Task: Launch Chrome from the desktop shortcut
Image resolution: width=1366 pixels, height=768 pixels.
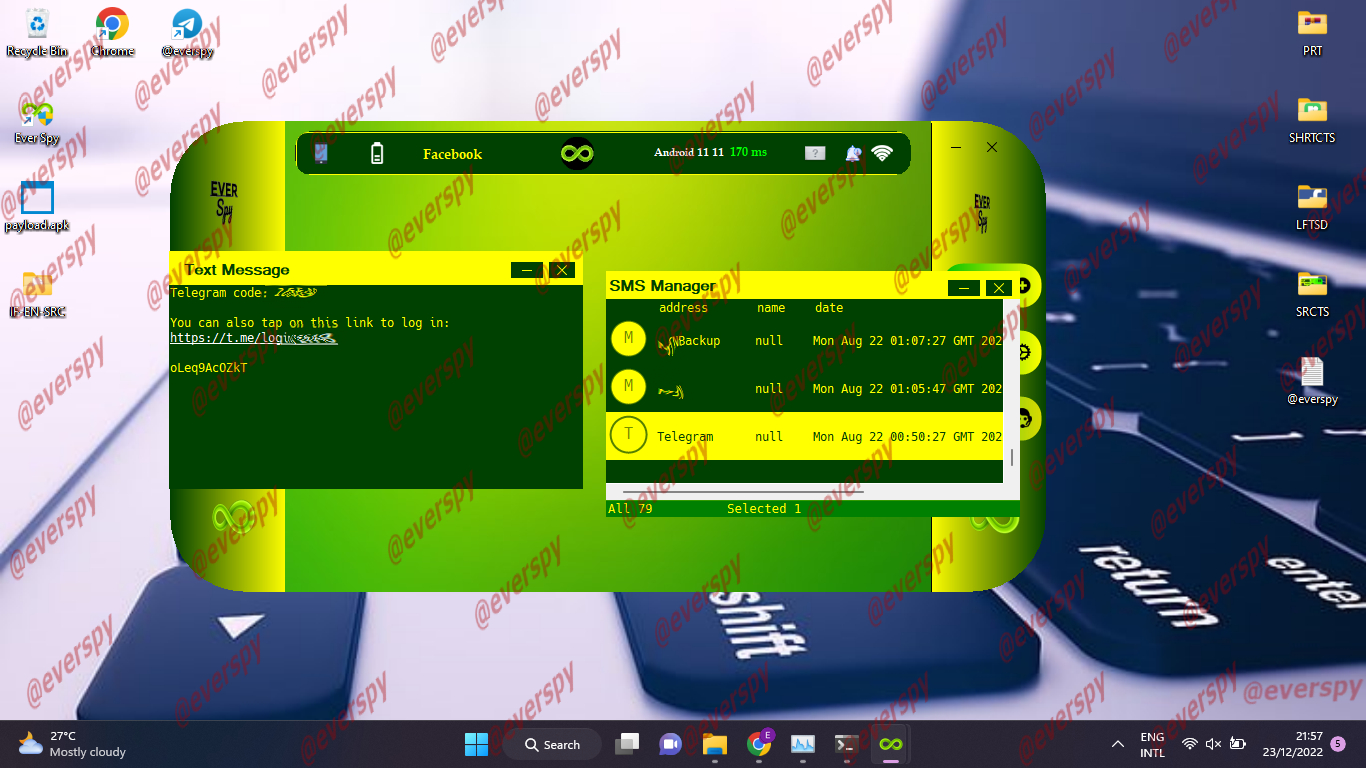Action: 112,31
